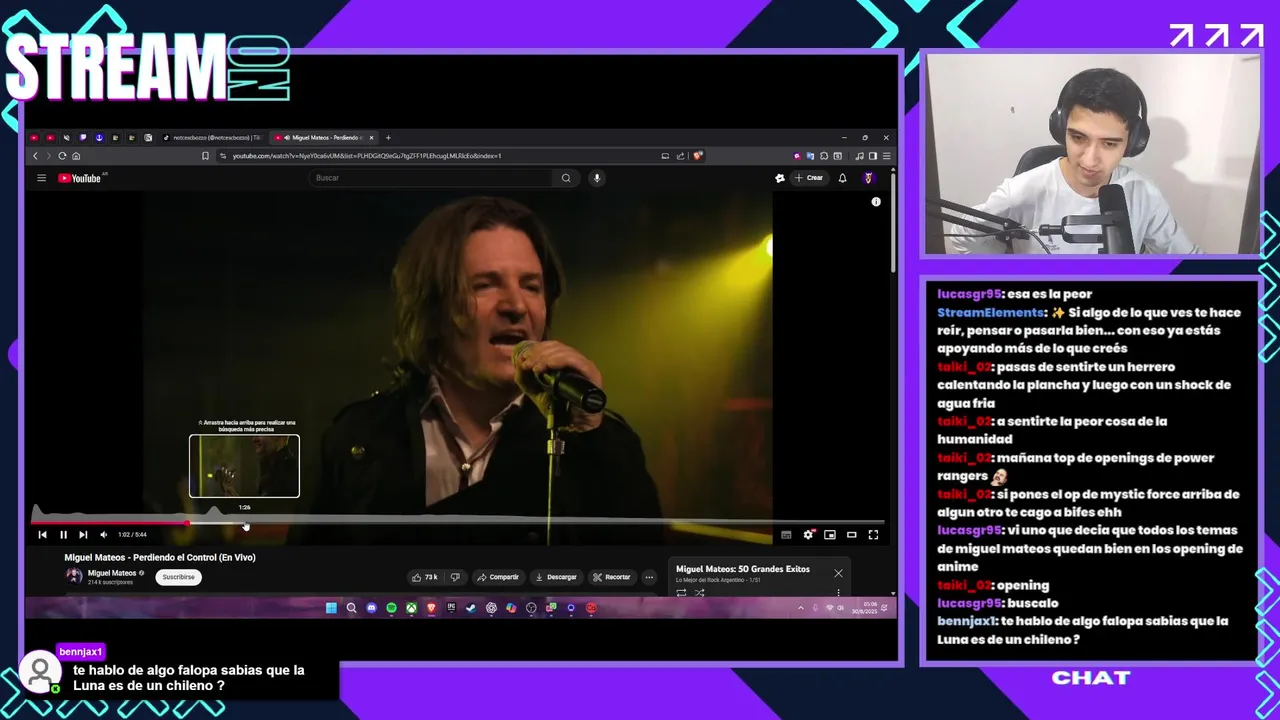
Task: Subscribe with the Suscribirse button
Action: [179, 577]
